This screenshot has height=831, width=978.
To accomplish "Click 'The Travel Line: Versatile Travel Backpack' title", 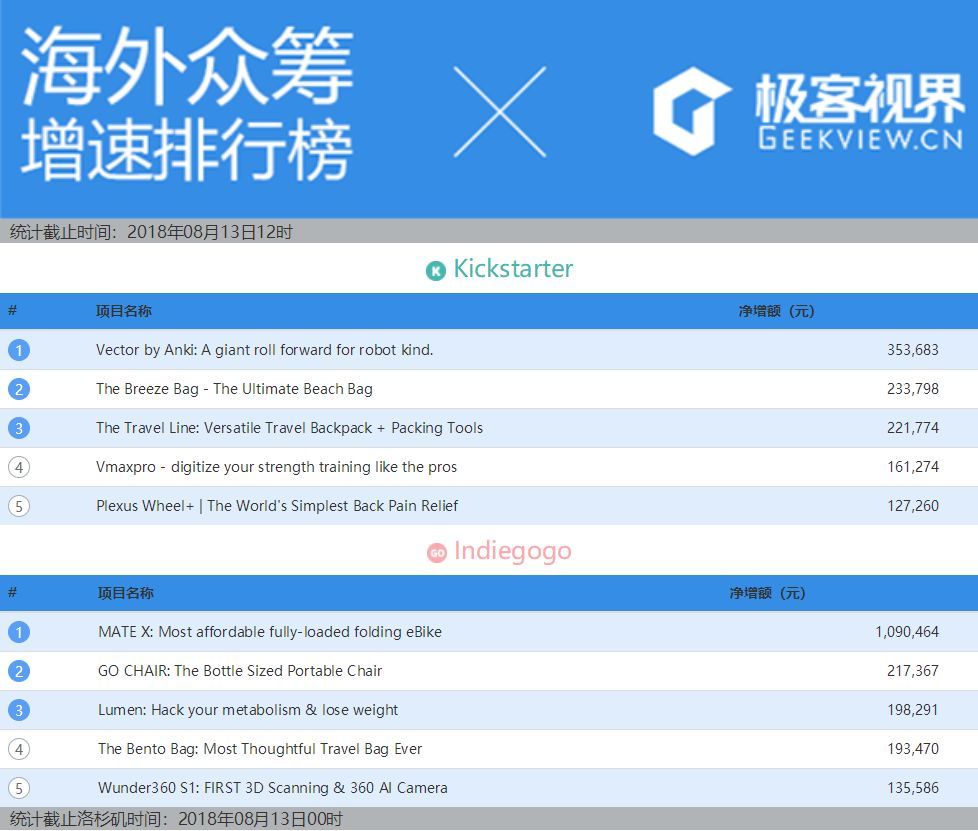I will point(289,428).
